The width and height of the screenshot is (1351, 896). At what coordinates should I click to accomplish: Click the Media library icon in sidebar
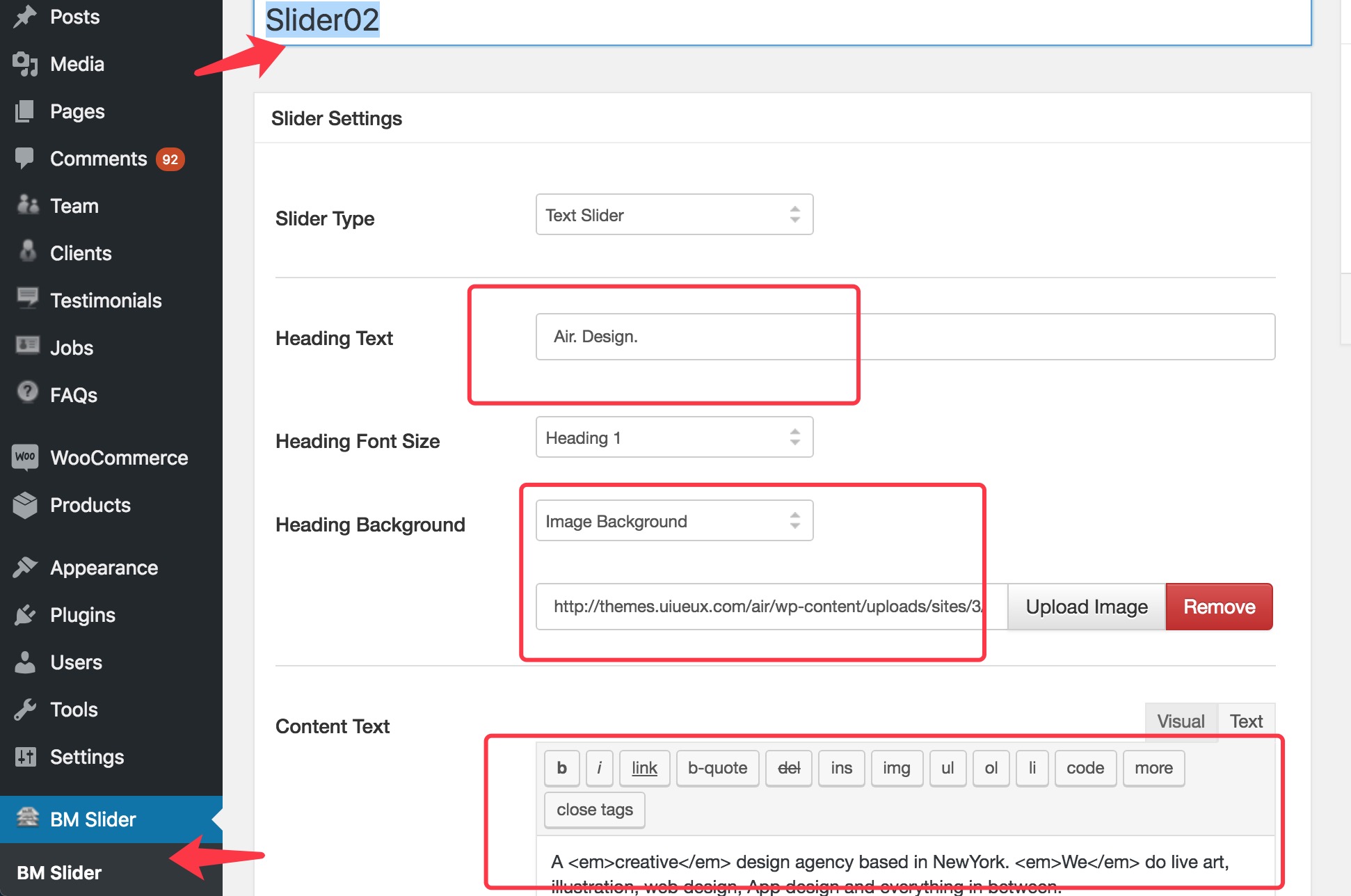[25, 64]
